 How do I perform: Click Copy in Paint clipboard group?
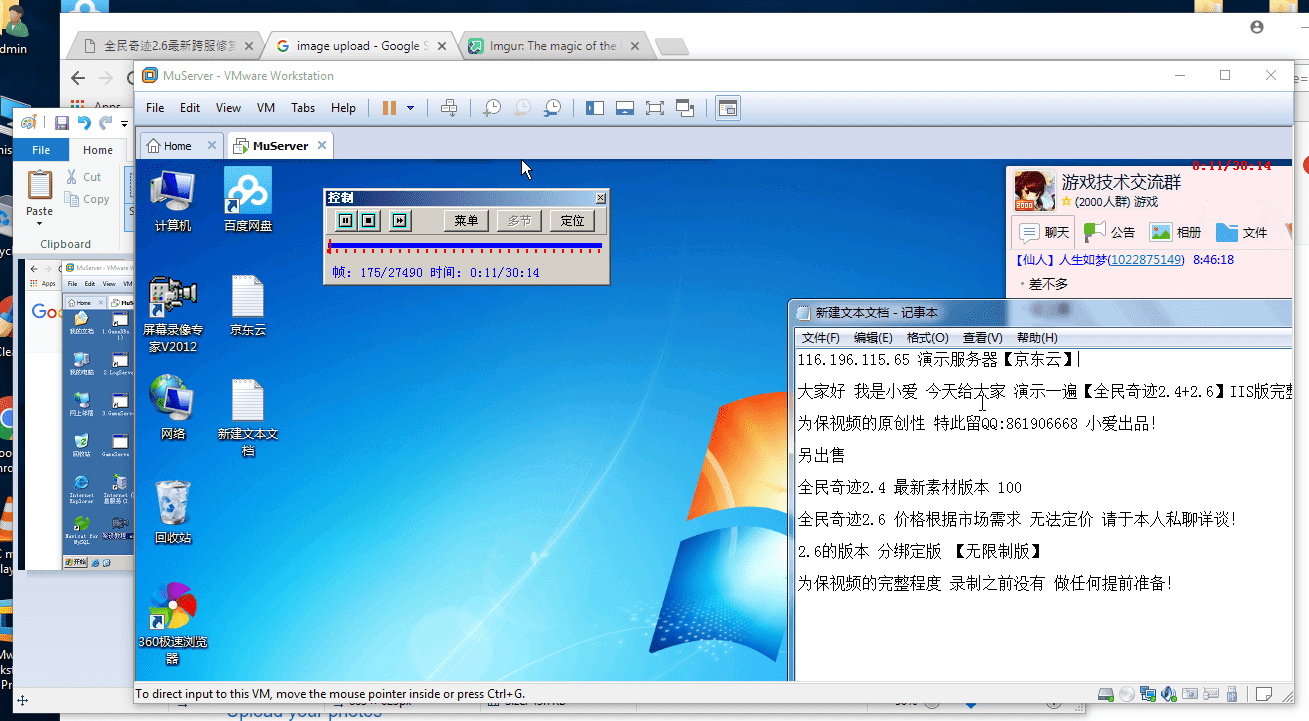coord(88,200)
